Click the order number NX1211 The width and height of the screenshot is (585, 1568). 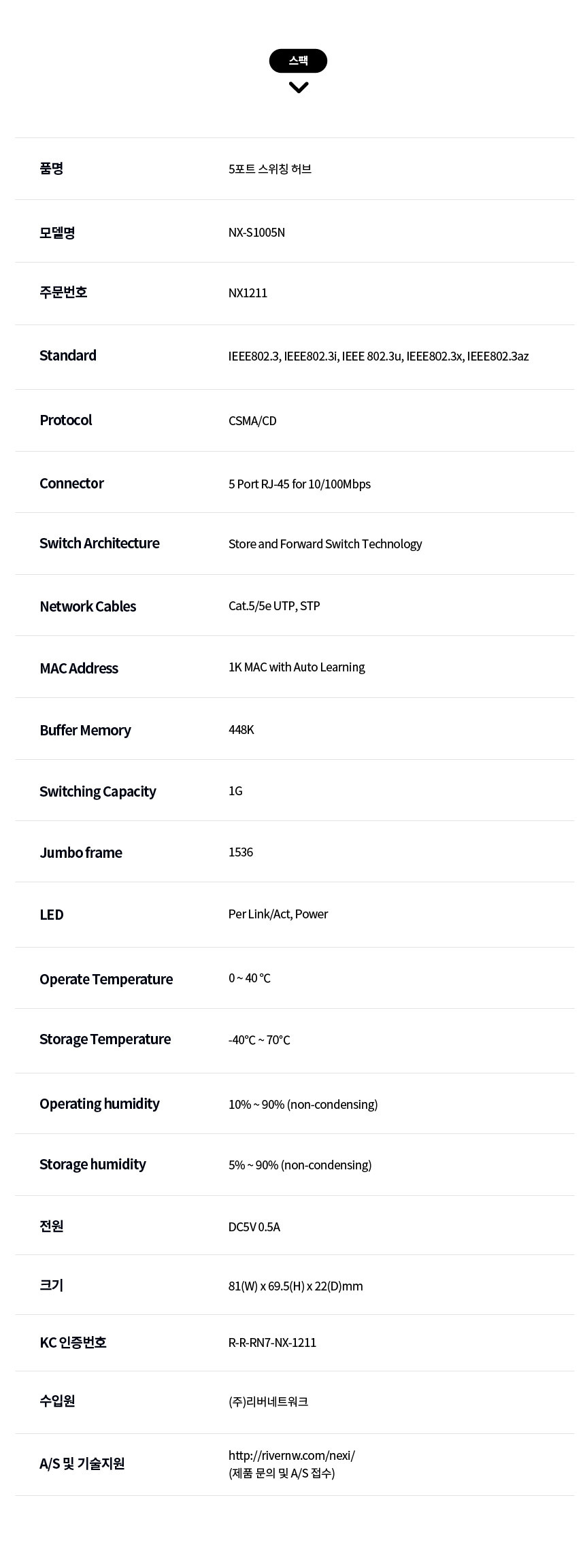(248, 293)
